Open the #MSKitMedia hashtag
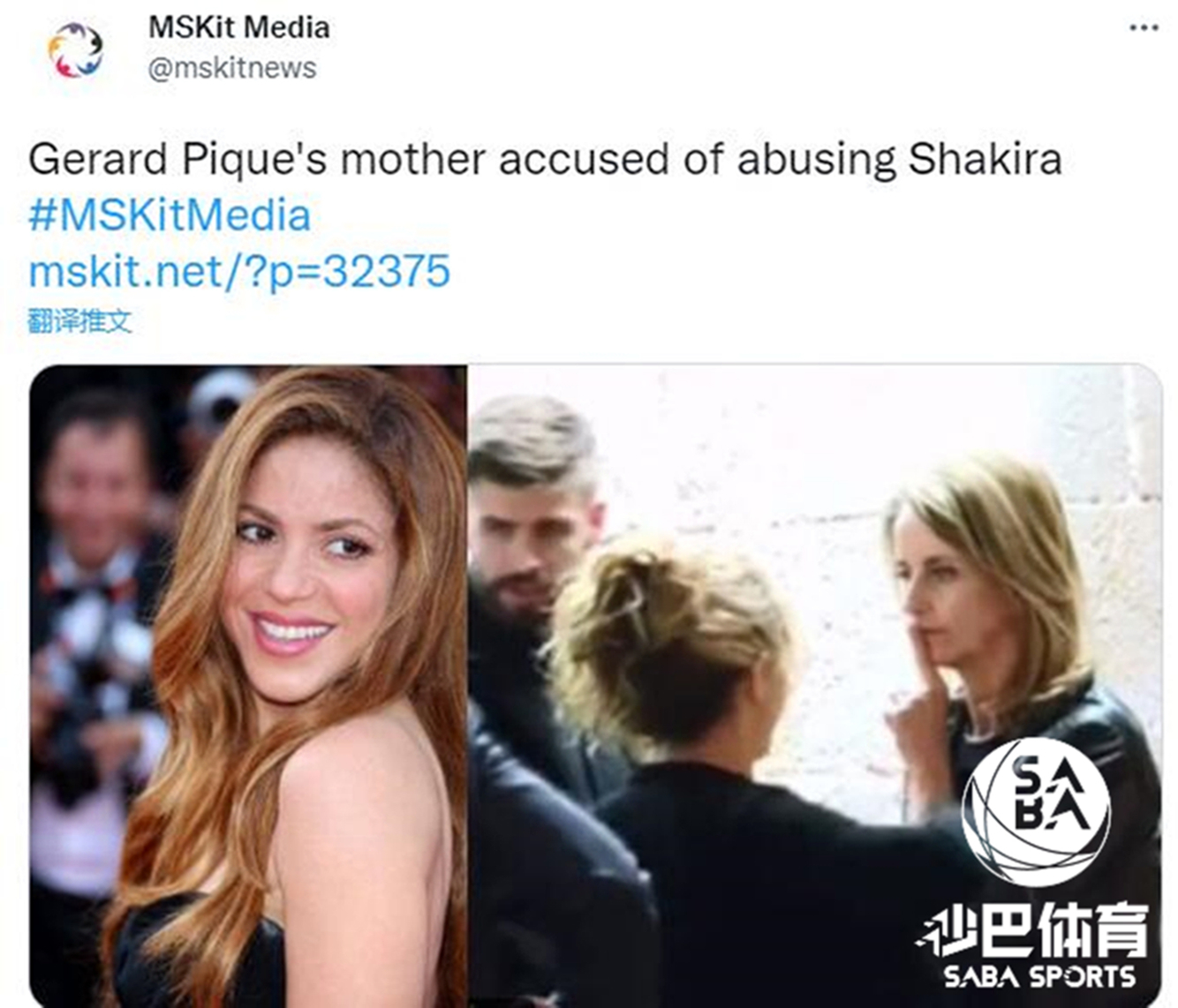The height and width of the screenshot is (1008, 1178). coord(170,215)
